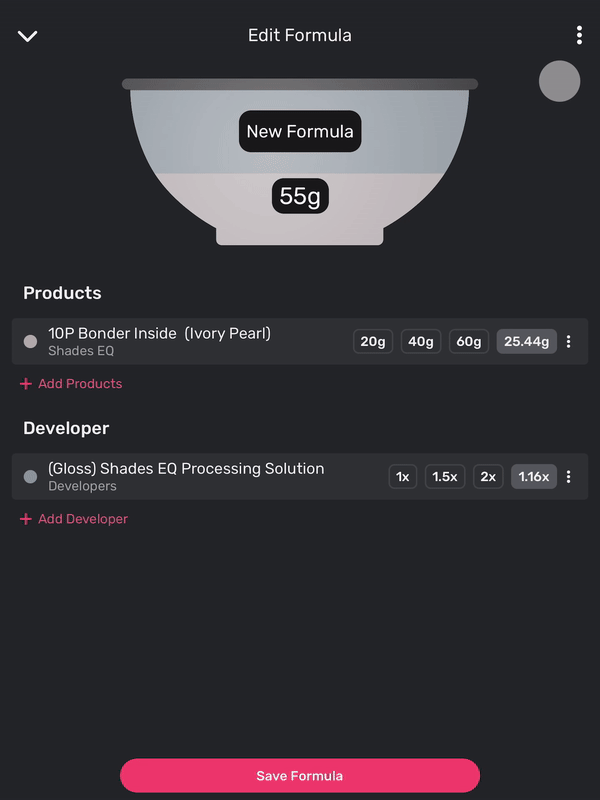
Task: Tap the plus icon beside Add Developer
Action: [x=26, y=519]
